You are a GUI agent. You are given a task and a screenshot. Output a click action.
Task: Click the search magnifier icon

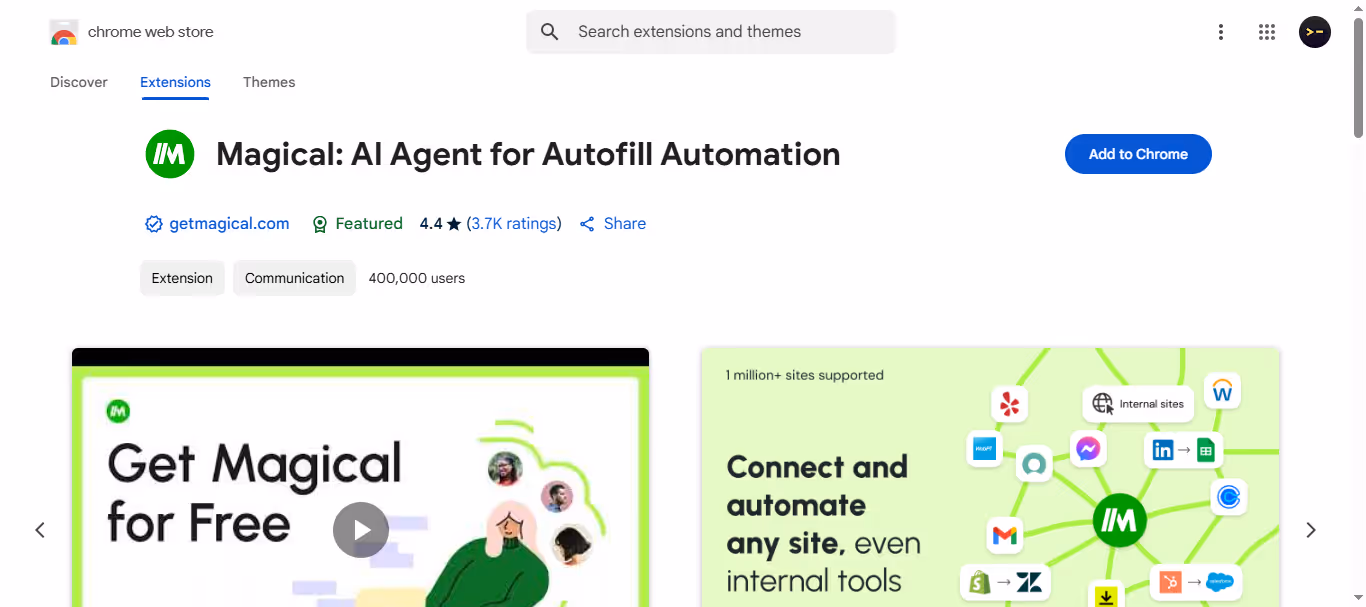coord(549,32)
